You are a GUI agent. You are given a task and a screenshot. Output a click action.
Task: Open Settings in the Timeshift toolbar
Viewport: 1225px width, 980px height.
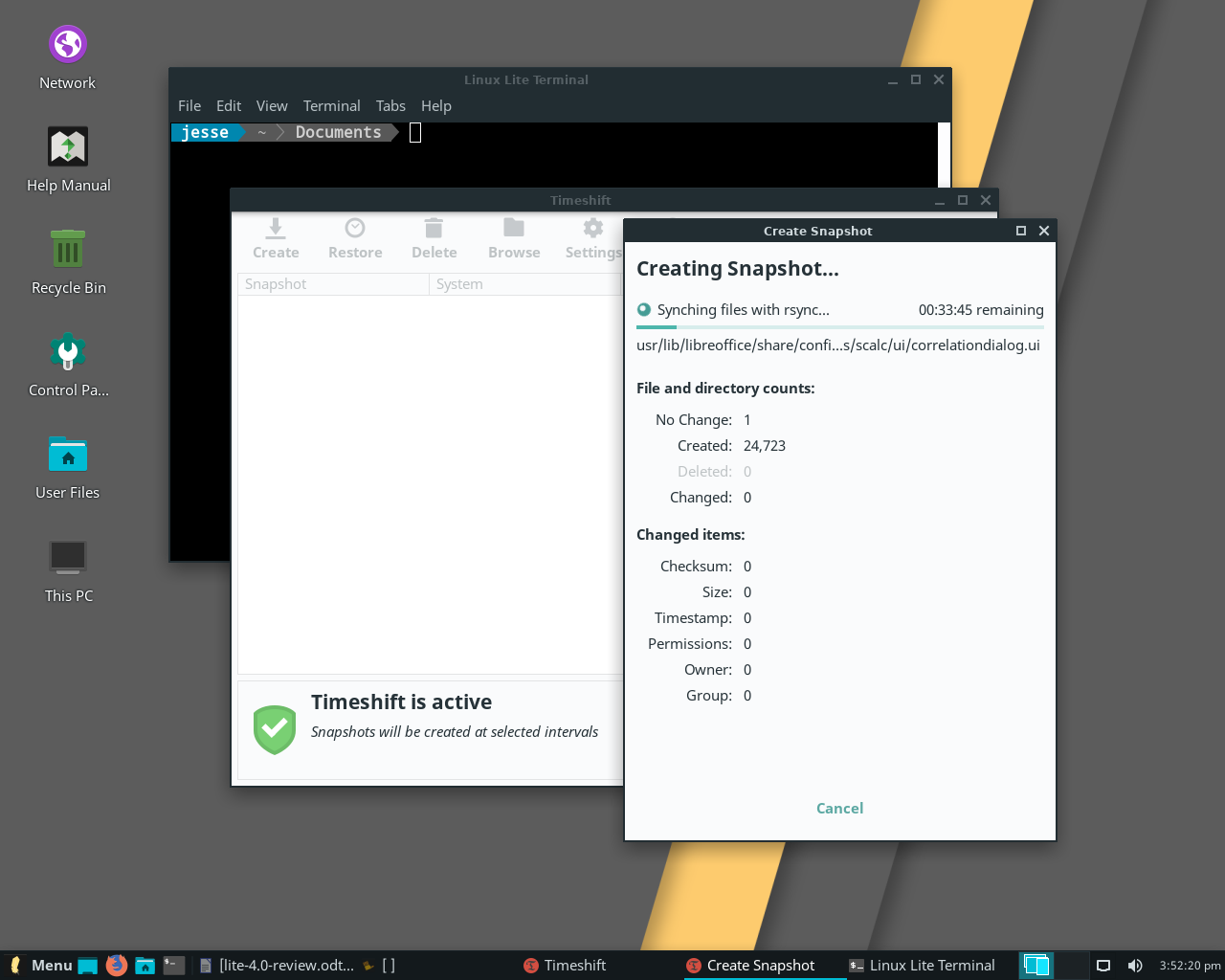(593, 238)
